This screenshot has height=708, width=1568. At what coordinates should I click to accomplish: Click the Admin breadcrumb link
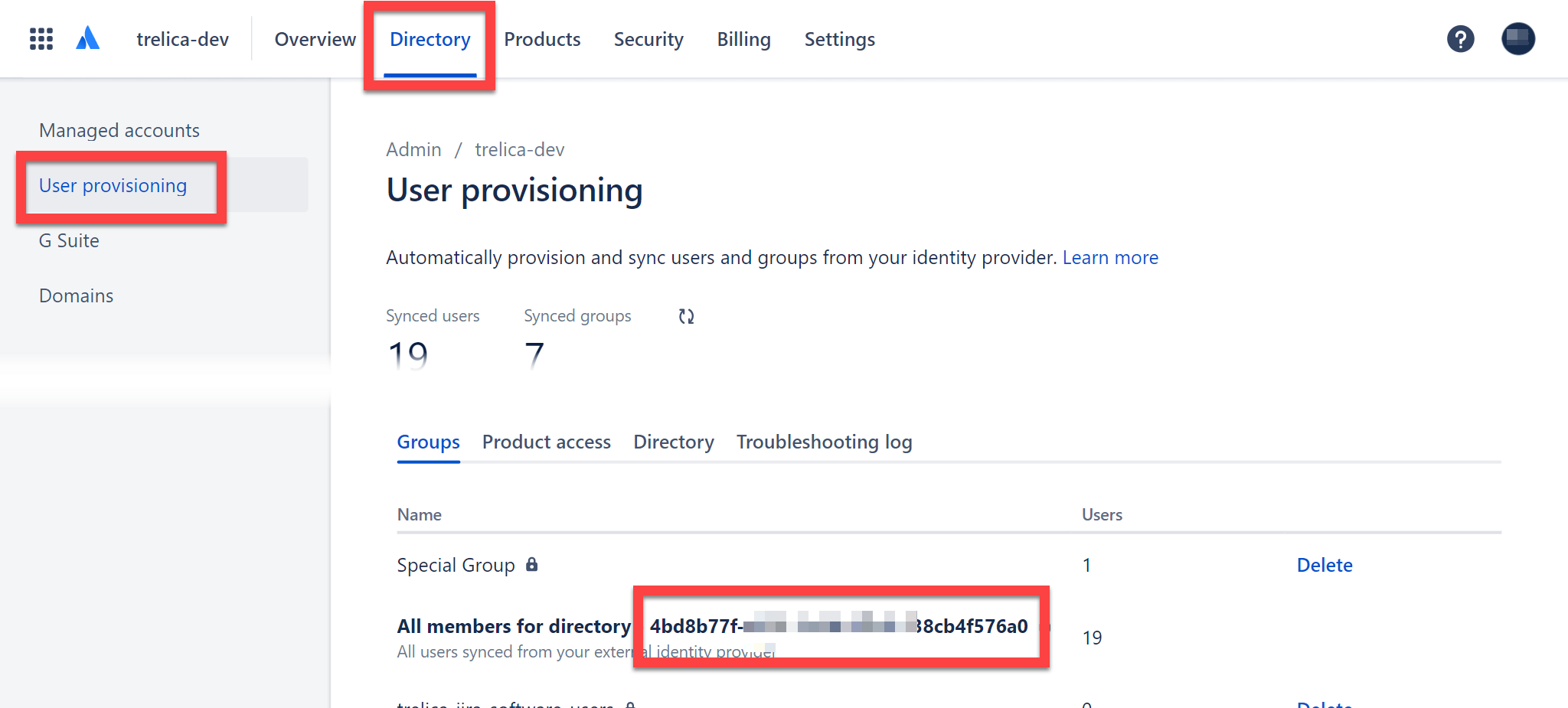[413, 150]
